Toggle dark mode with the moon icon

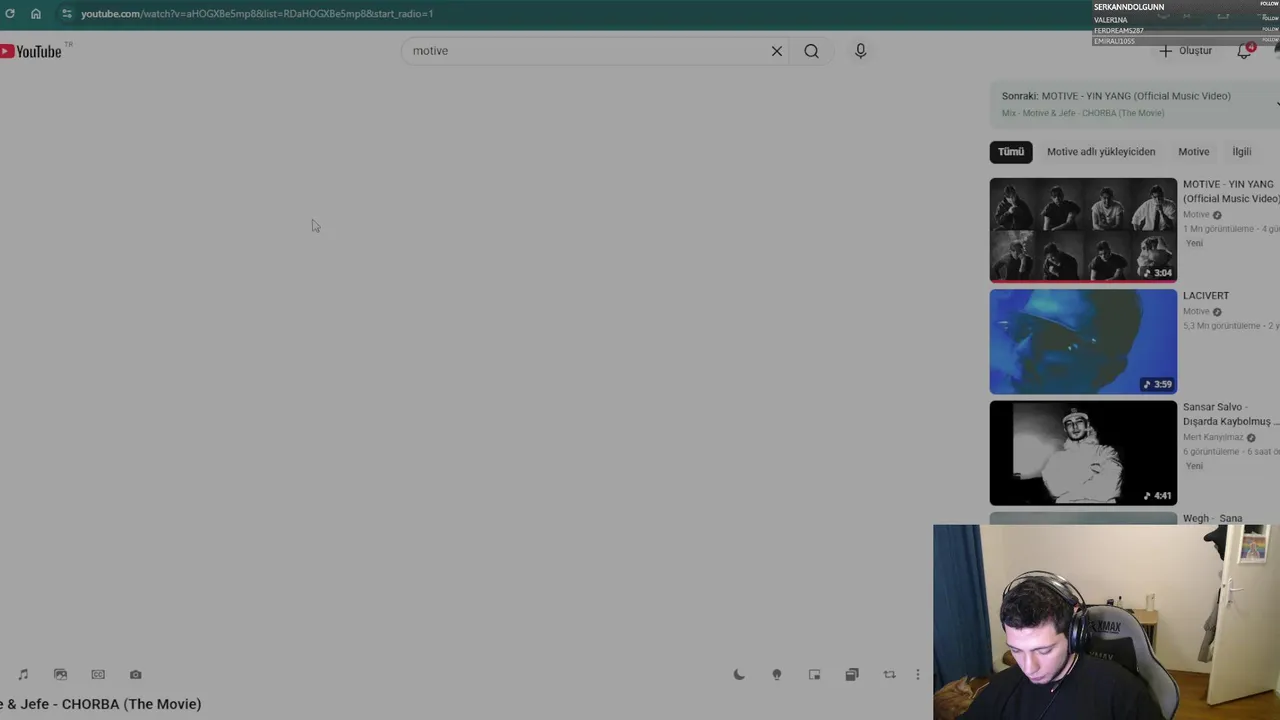point(739,675)
